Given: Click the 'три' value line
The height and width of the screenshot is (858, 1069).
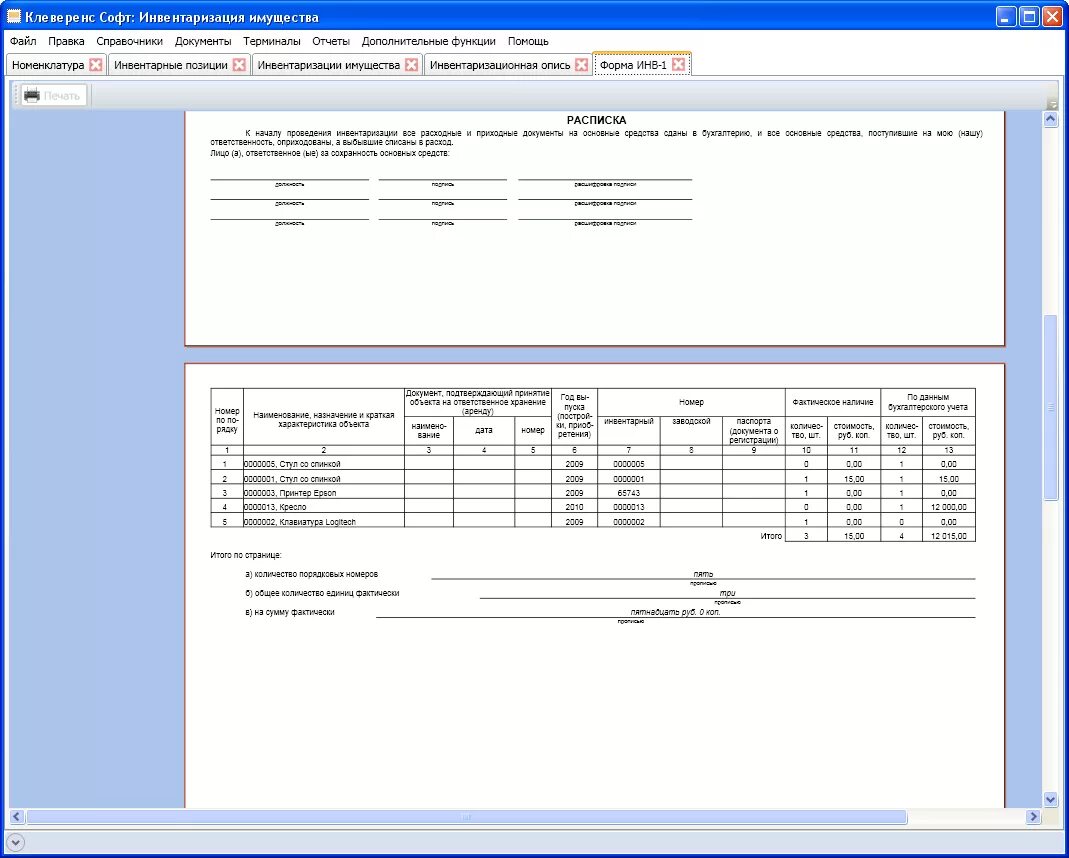Looking at the screenshot, I should point(727,593).
